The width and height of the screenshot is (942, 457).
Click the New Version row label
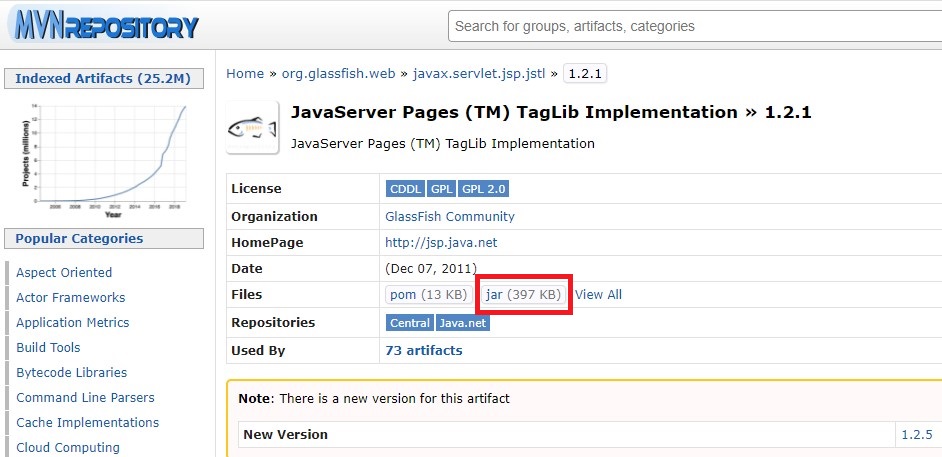(x=285, y=435)
